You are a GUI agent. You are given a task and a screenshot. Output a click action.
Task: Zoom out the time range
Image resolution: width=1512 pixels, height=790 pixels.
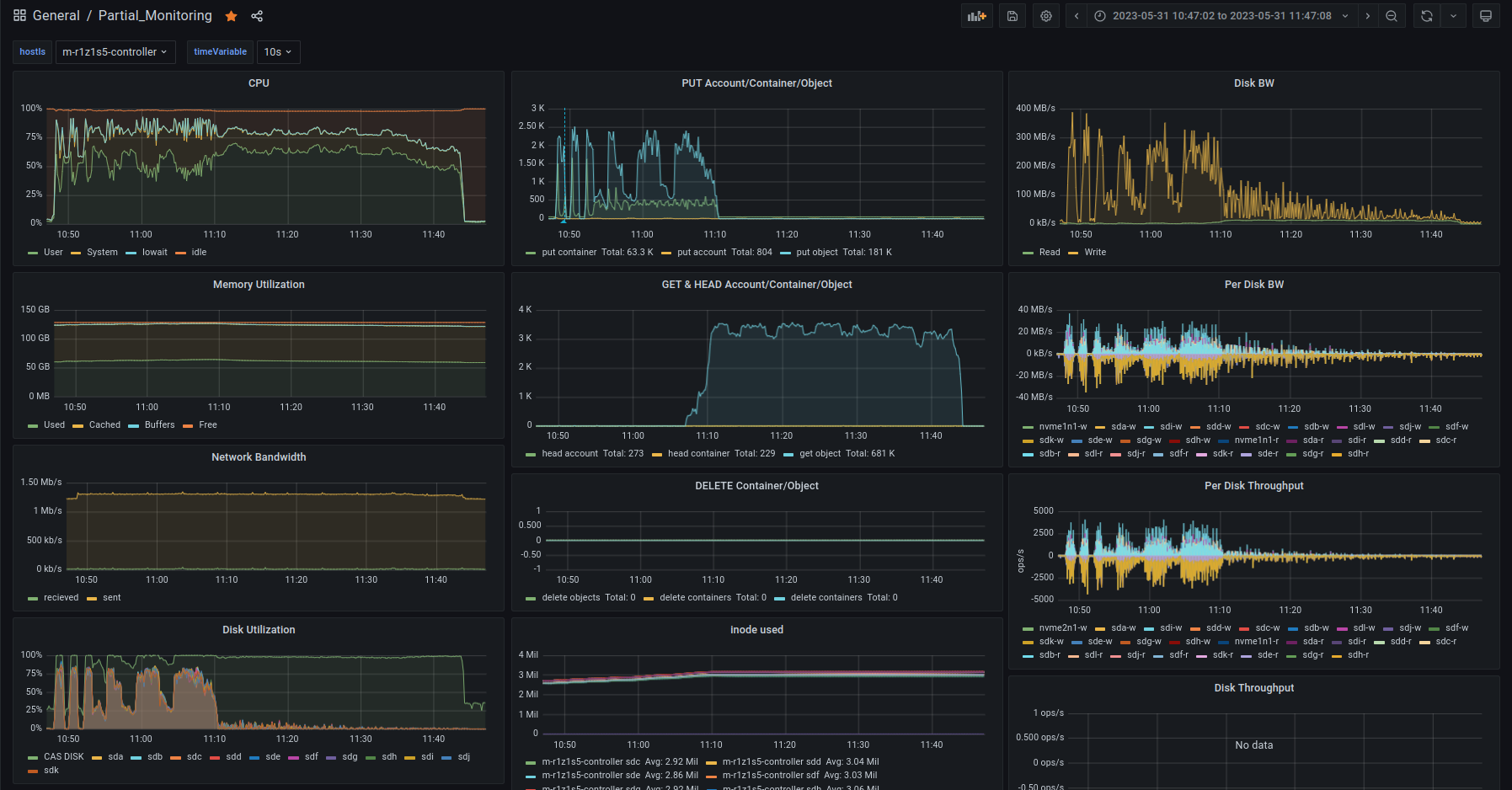[1392, 16]
